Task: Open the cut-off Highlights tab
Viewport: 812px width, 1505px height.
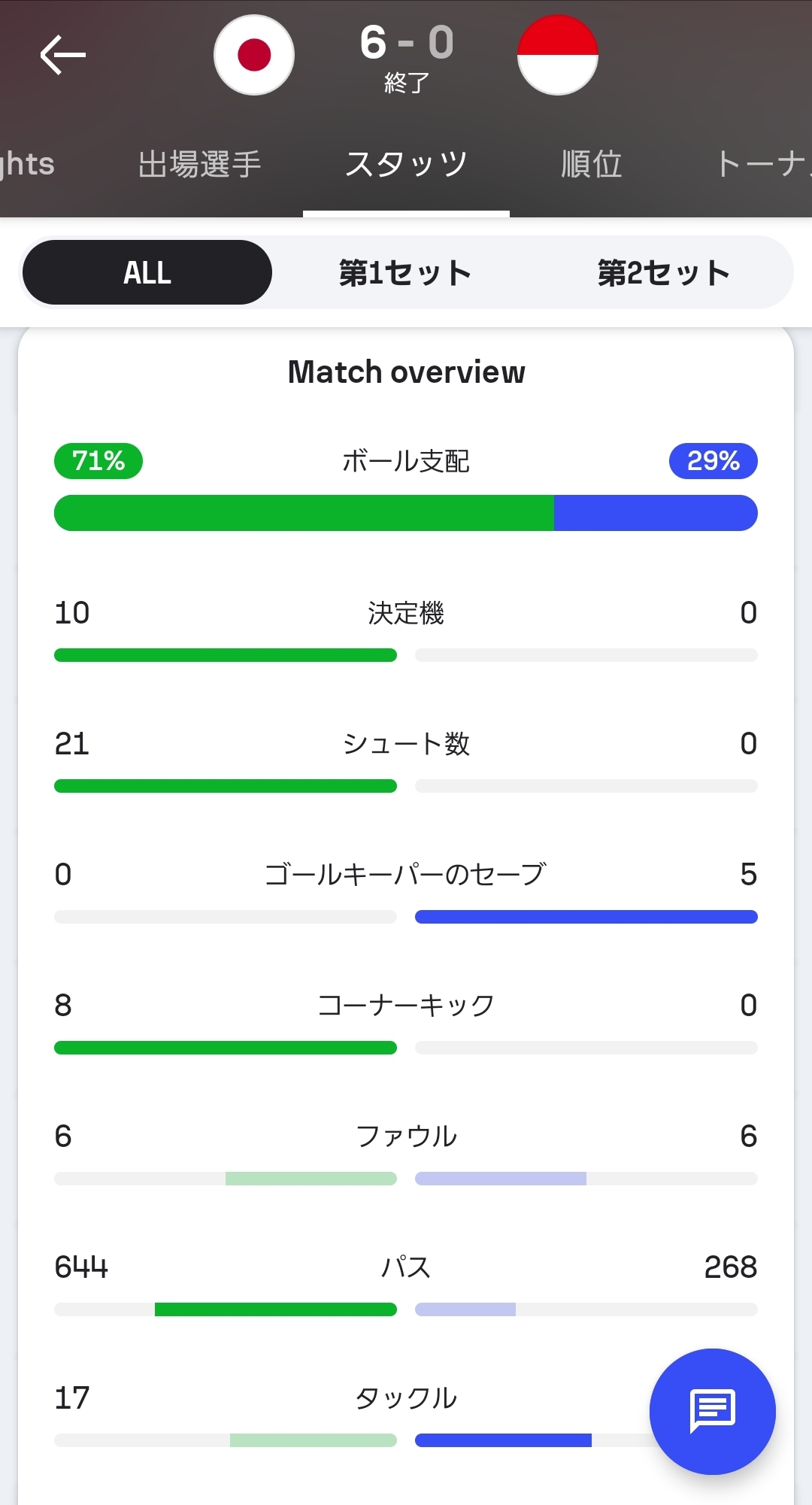Action: (x=27, y=164)
